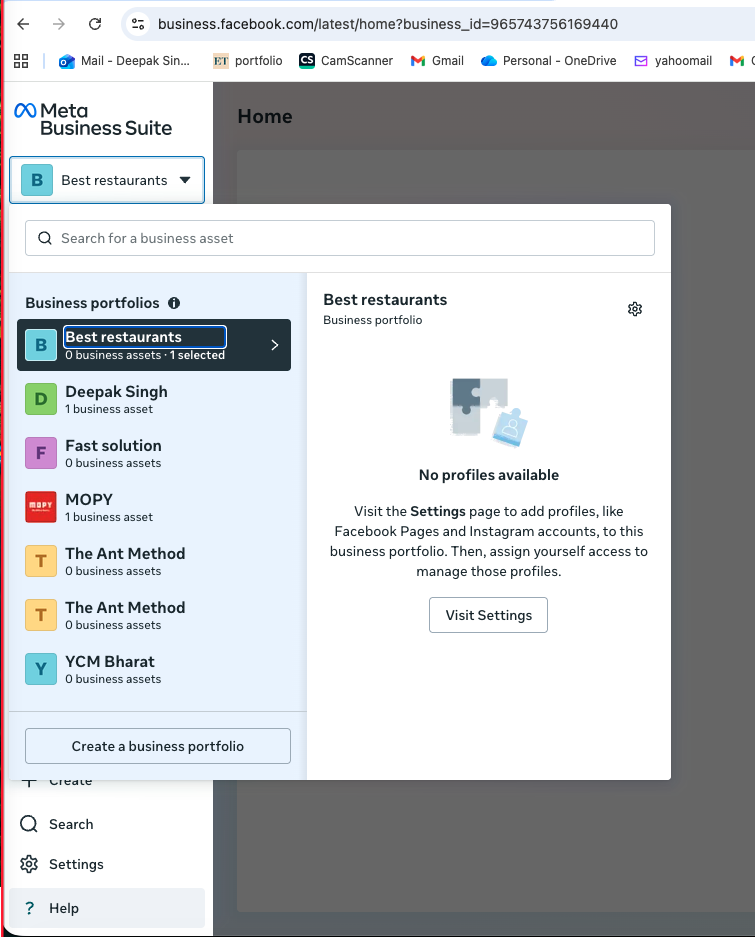Screen dimensions: 755x937
Task: Click the magnifier icon in asset search
Action: (x=45, y=238)
